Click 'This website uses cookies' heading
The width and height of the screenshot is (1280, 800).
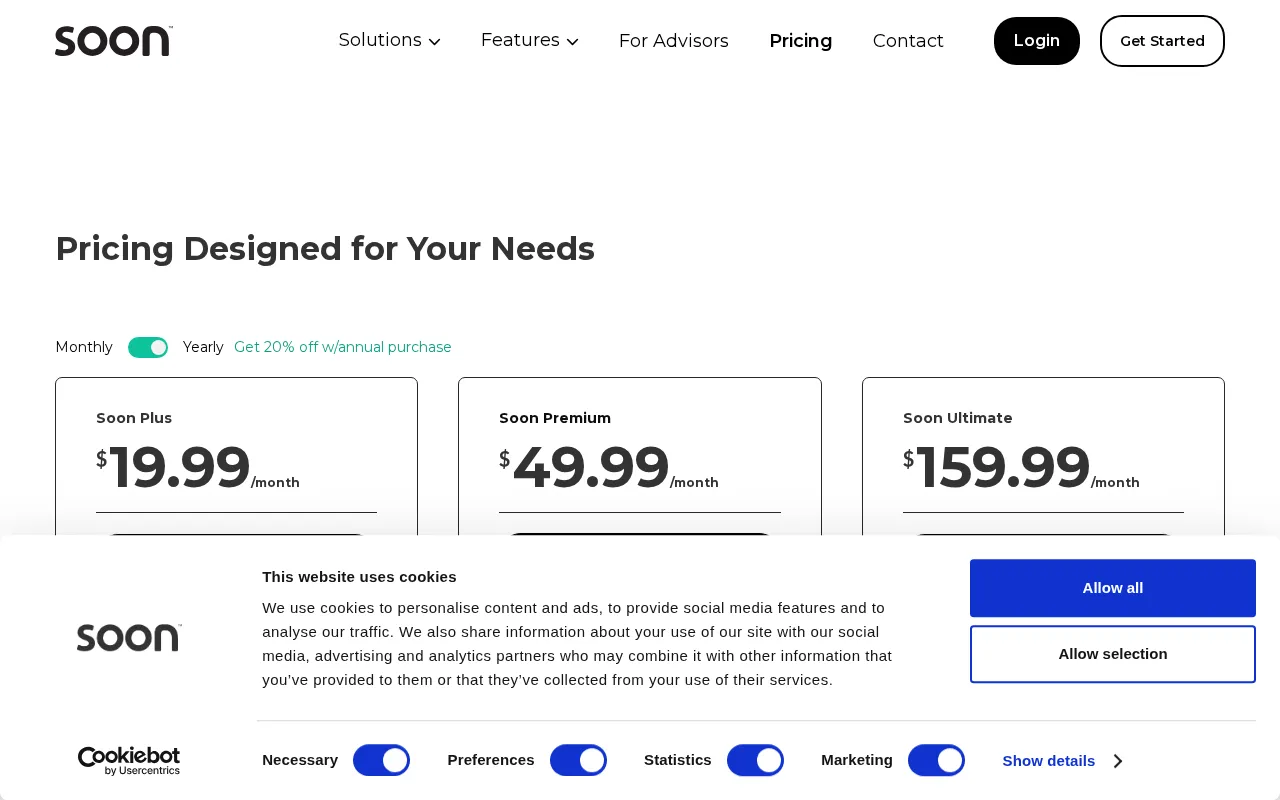pyautogui.click(x=359, y=577)
